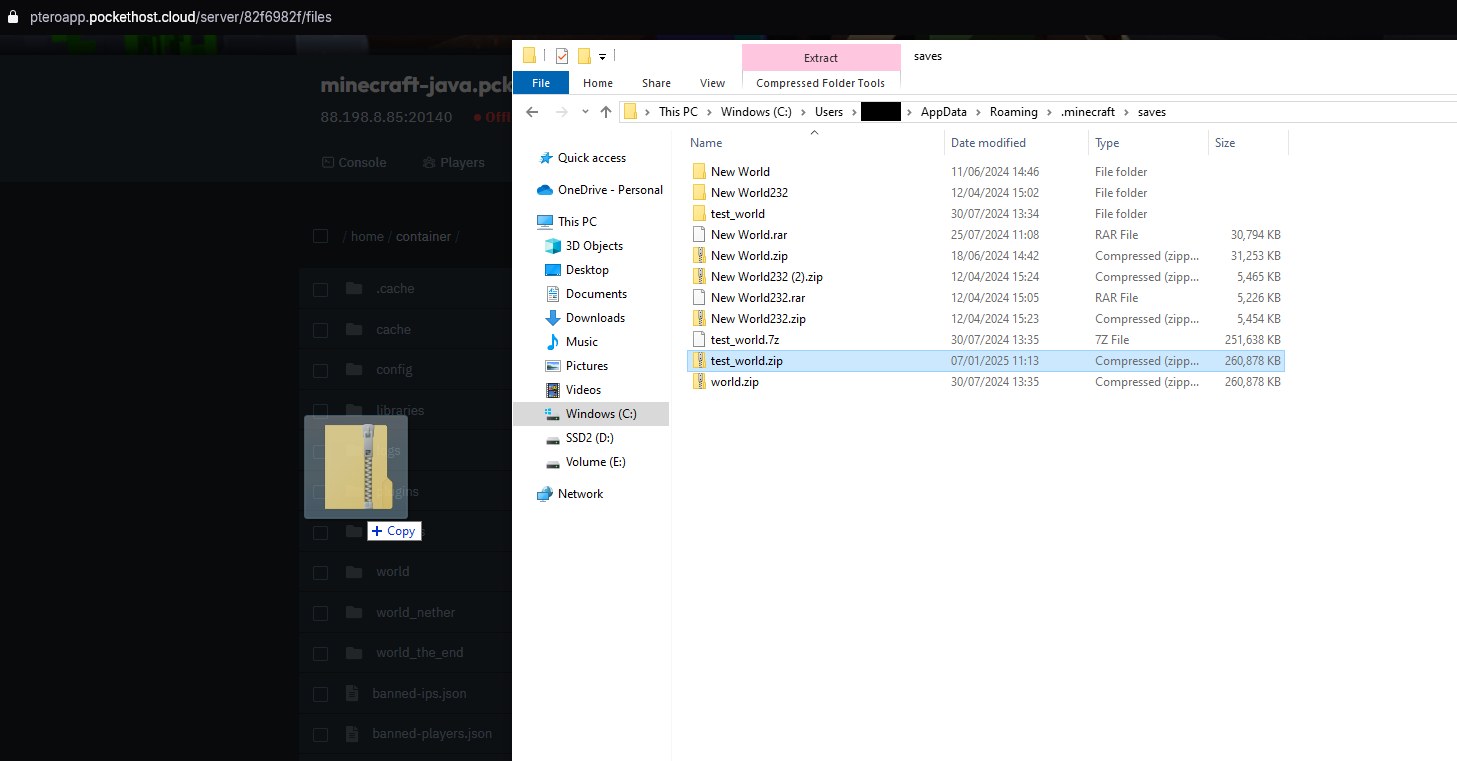
Task: Click the Up directory arrow
Action: 605,112
